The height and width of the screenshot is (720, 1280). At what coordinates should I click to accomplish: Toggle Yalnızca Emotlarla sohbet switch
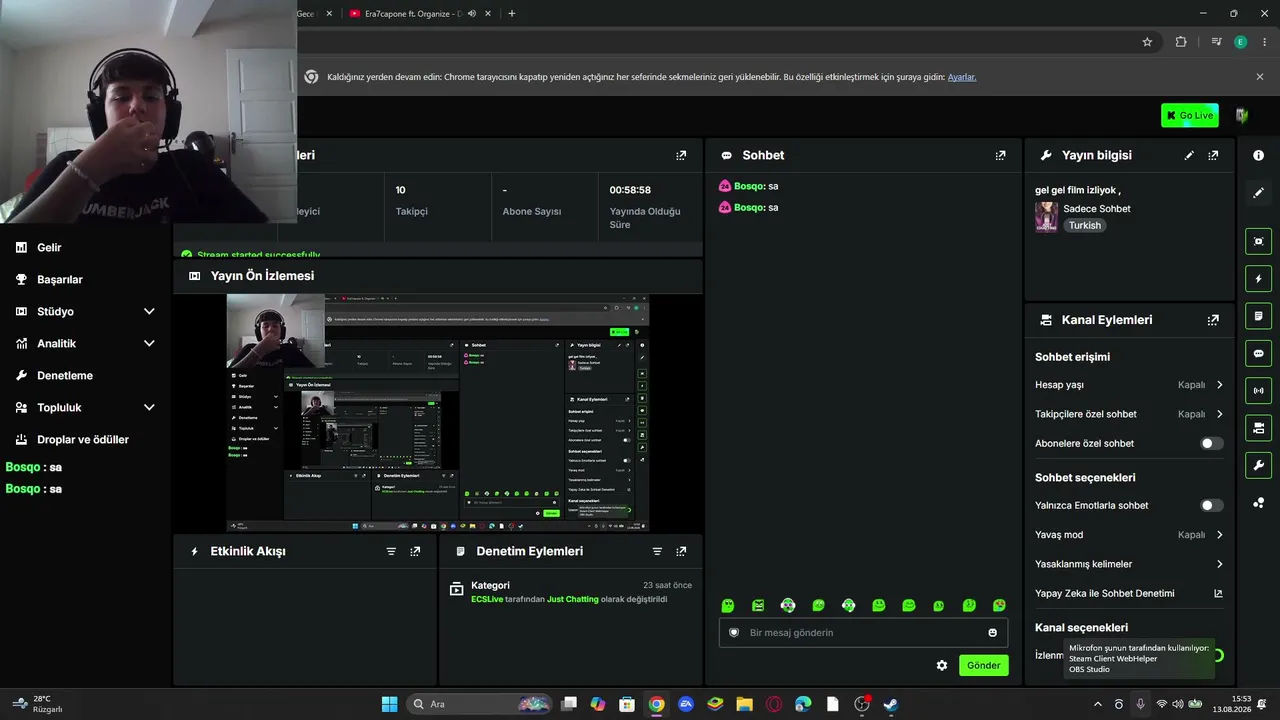click(1211, 505)
